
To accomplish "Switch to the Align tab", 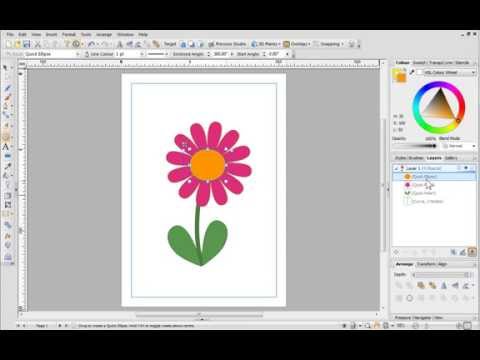I will point(442,264).
